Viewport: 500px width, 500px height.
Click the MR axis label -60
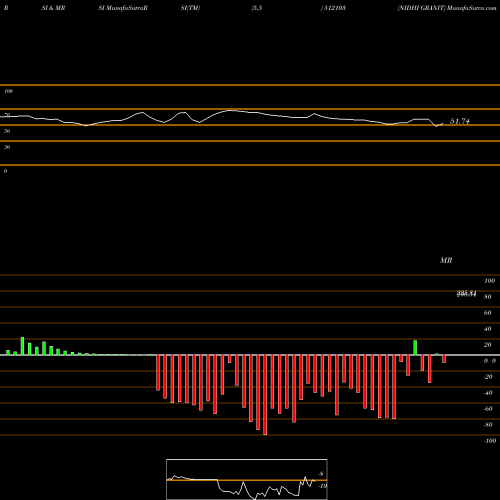click(488, 409)
